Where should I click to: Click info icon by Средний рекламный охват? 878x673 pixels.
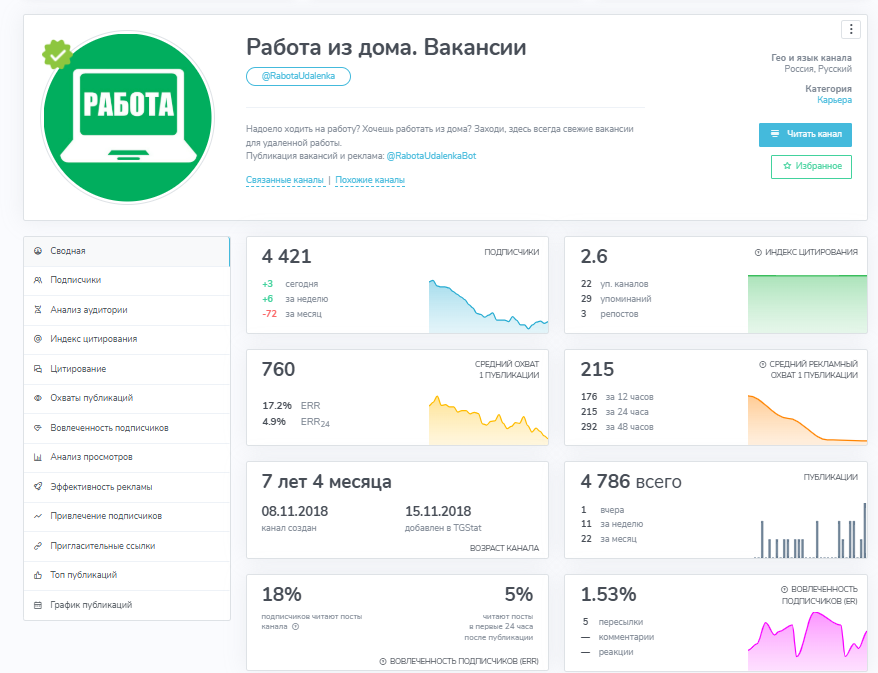[762, 364]
